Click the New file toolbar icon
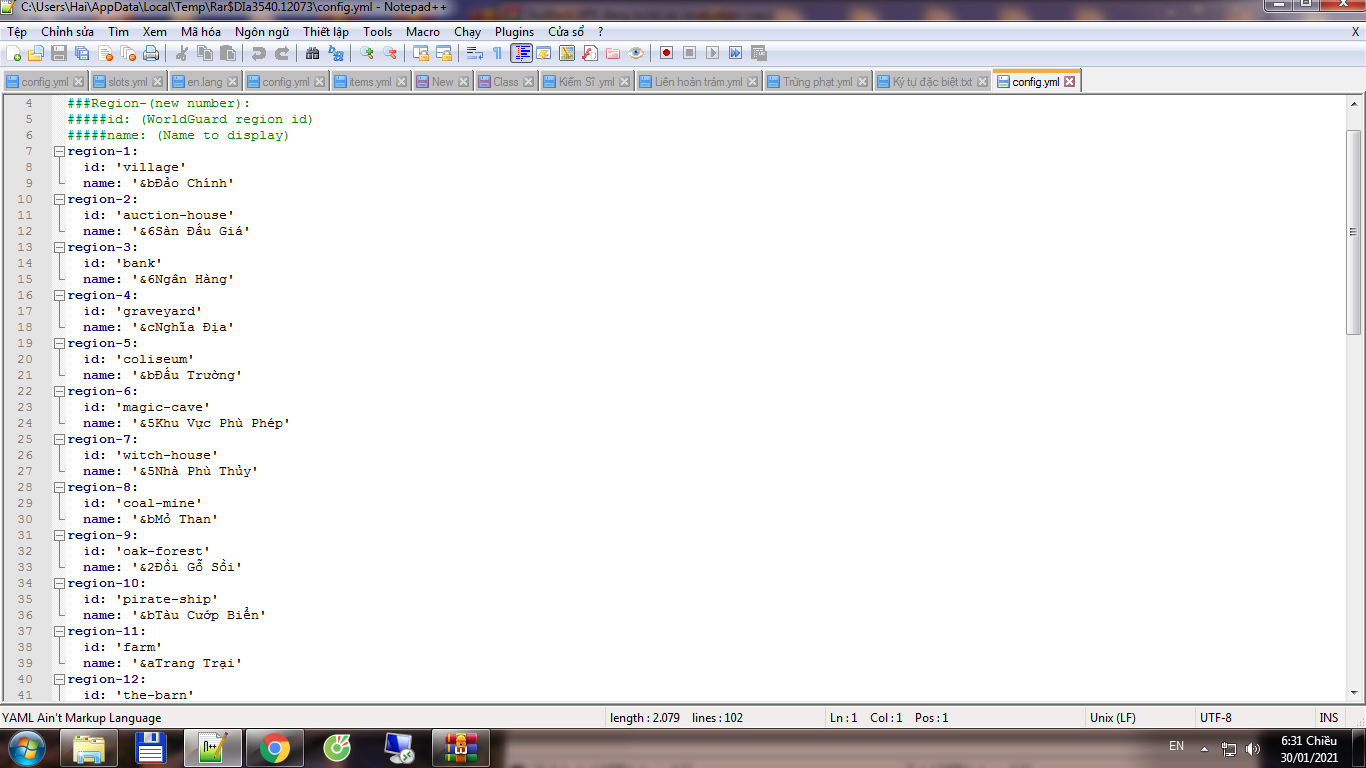1366x768 pixels. (13, 53)
